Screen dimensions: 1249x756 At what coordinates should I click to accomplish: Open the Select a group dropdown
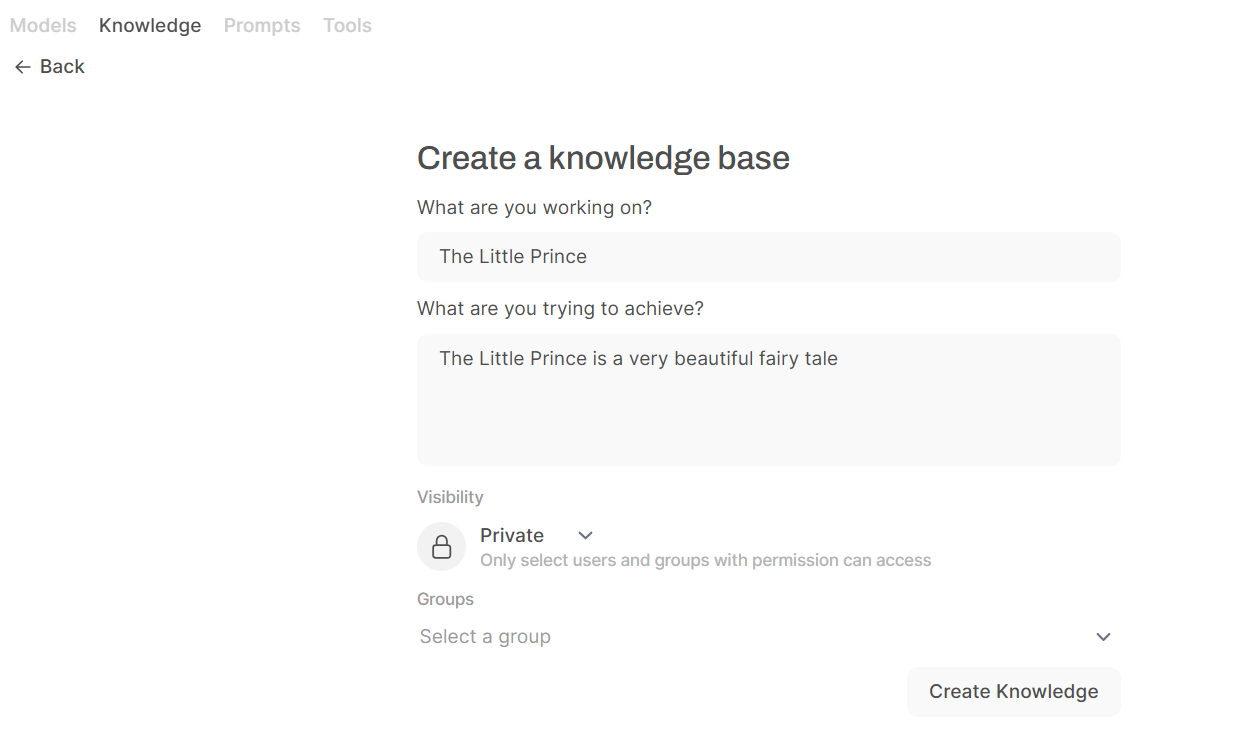coord(768,637)
